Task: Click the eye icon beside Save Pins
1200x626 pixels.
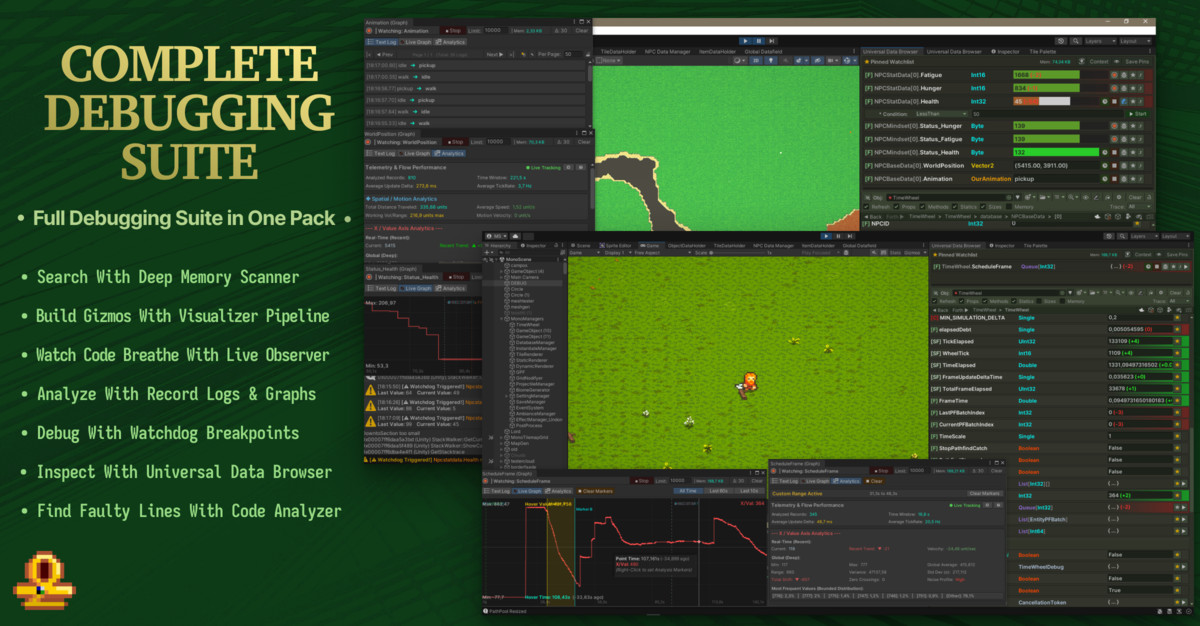Action: (x=1117, y=62)
